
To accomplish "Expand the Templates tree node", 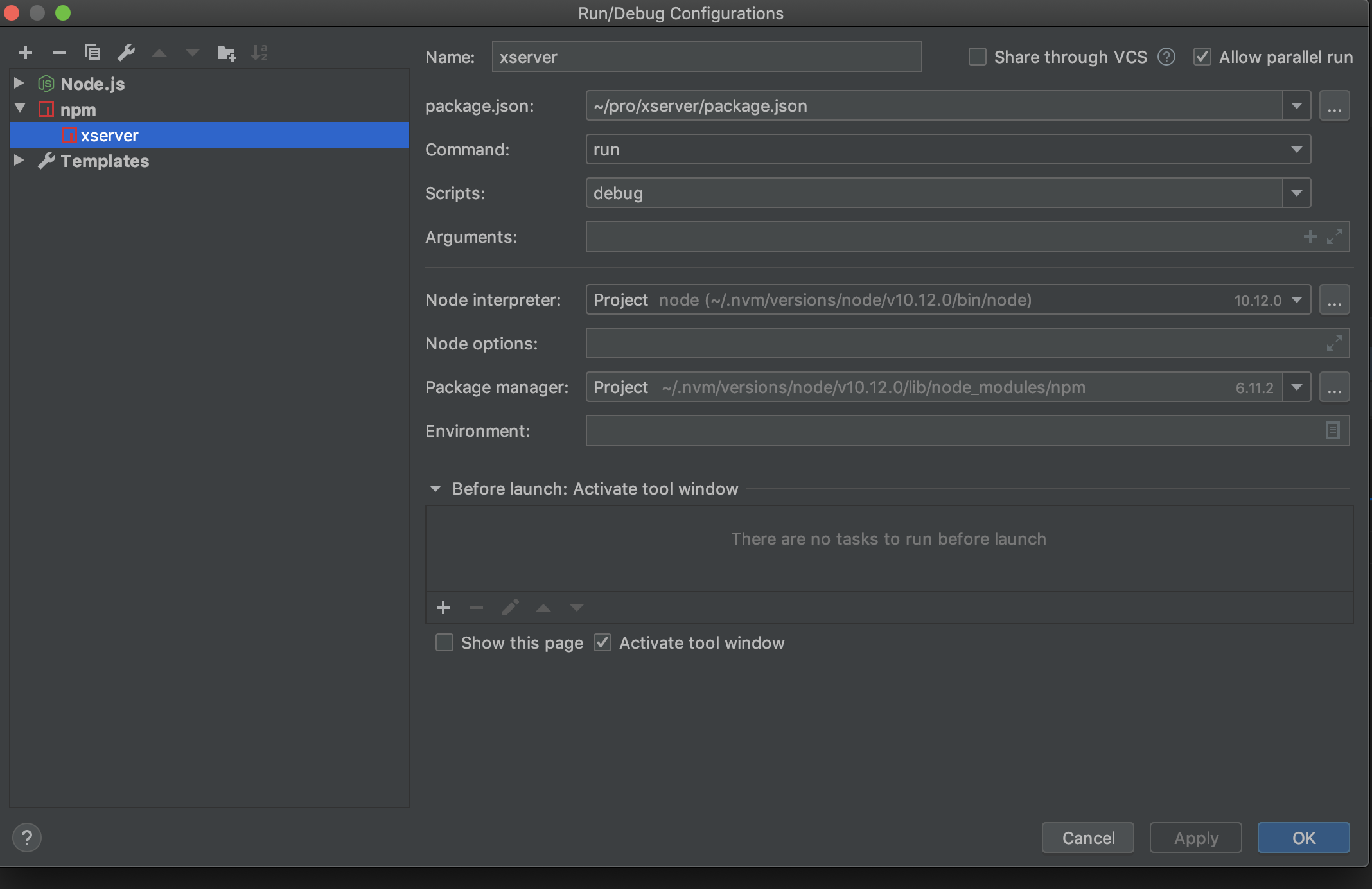I will 19,160.
